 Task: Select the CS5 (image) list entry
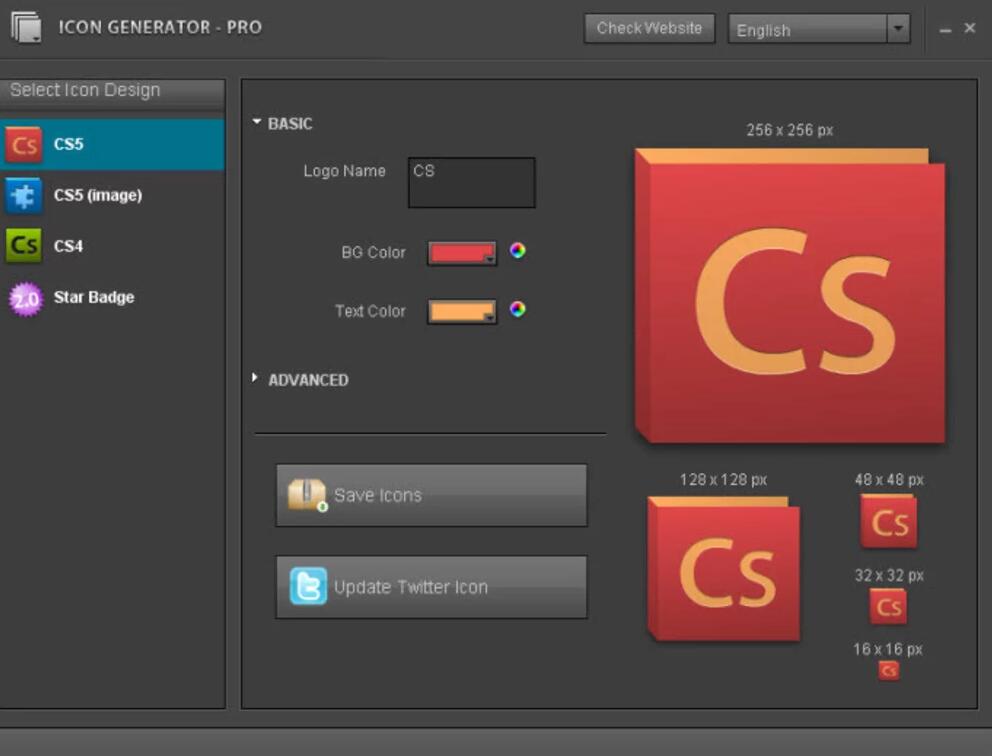click(112, 195)
